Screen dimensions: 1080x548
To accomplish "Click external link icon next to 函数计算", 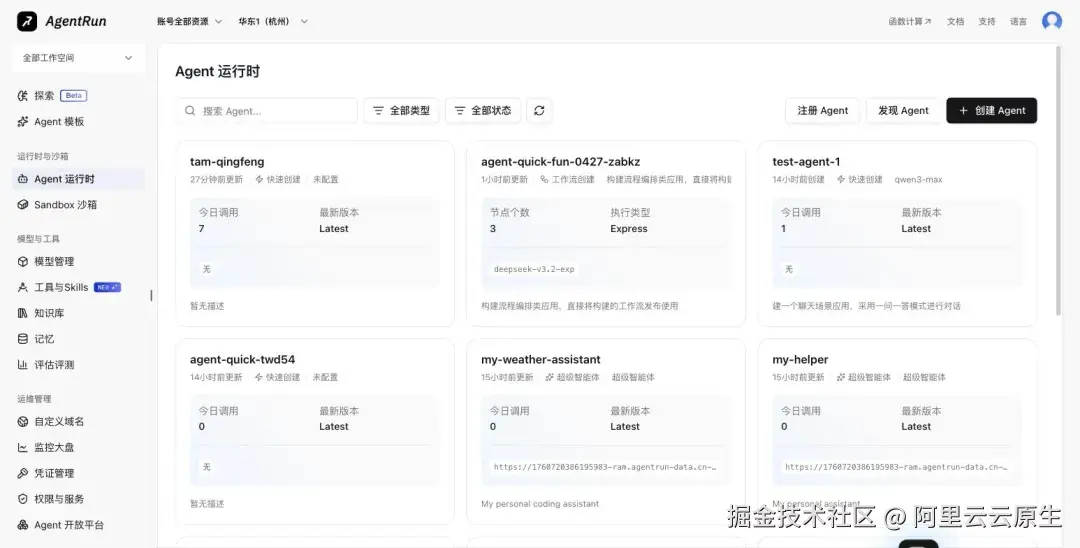I will (928, 21).
